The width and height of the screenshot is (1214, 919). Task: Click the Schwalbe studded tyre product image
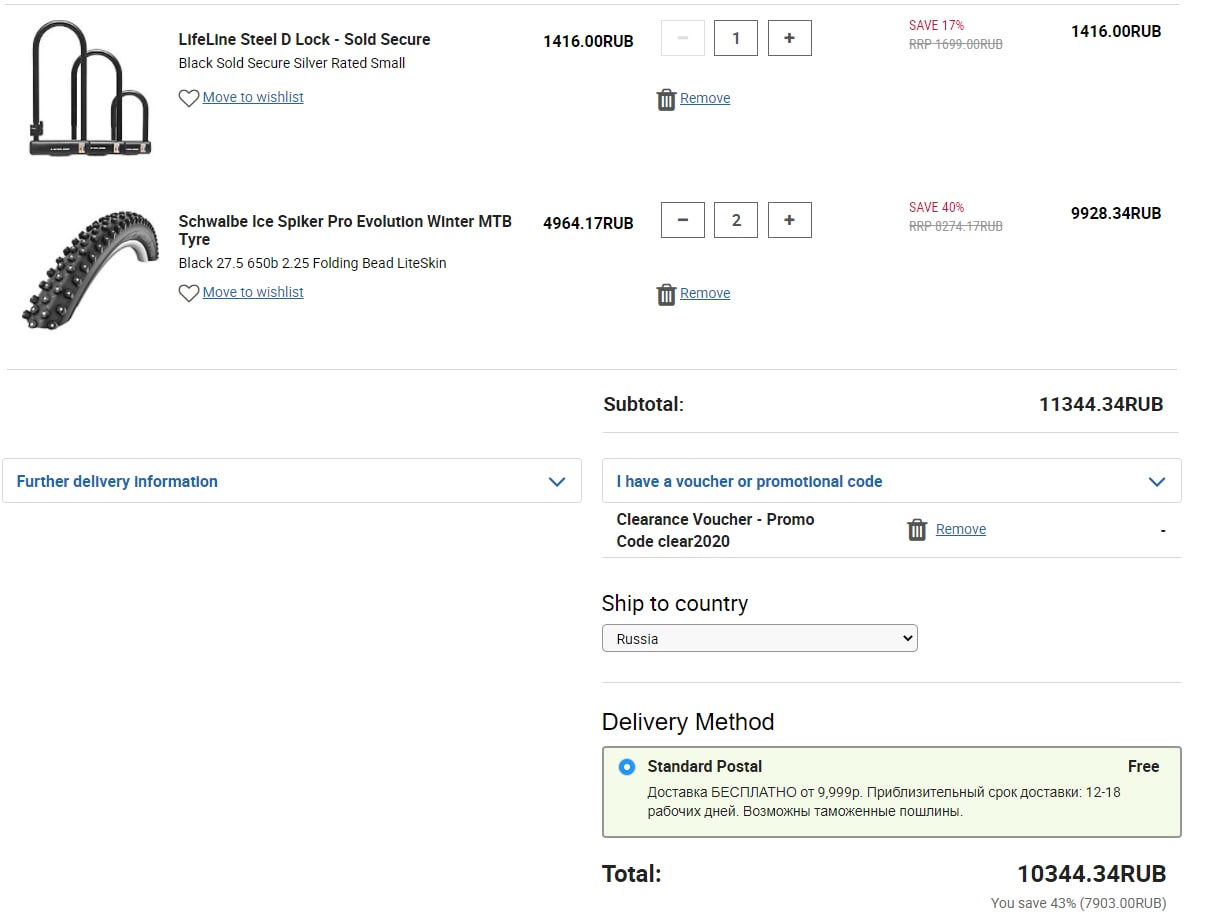pos(90,270)
